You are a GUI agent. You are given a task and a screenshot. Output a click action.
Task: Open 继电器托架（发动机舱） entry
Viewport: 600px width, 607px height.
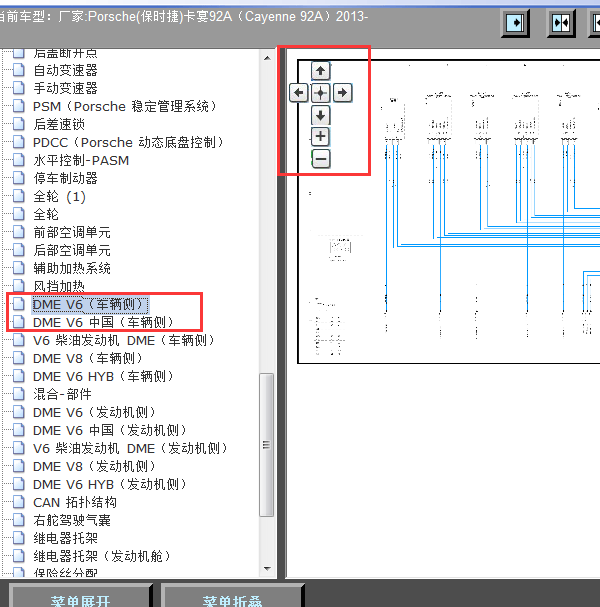point(102,557)
